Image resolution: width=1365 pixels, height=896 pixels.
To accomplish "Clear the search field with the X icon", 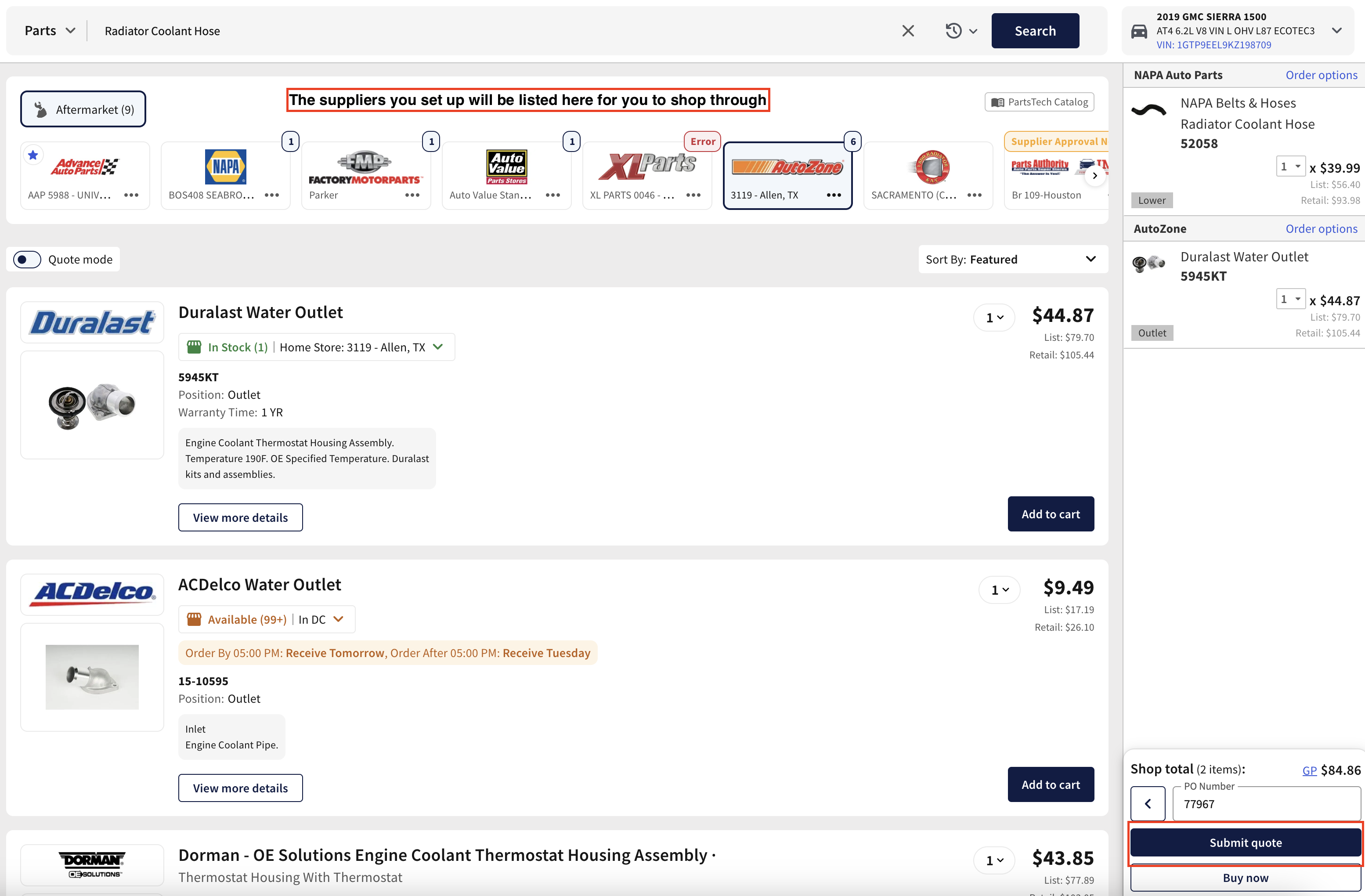I will 908,31.
